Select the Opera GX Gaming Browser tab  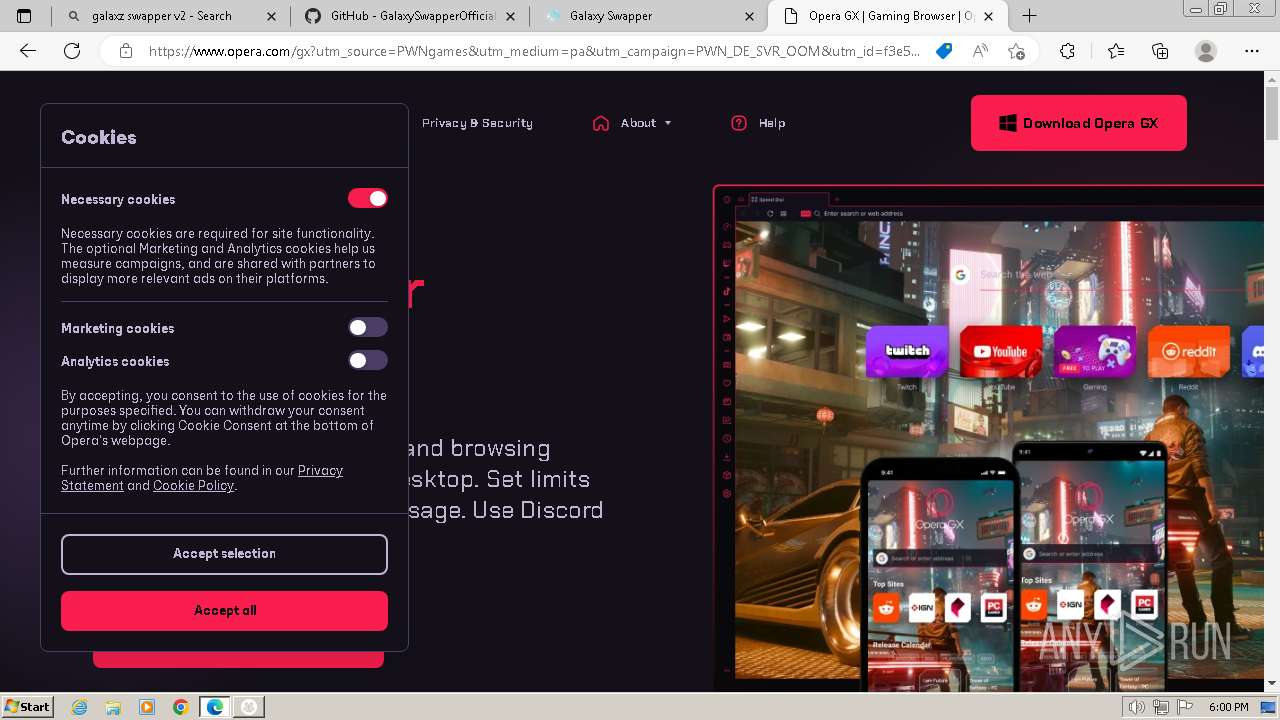pos(889,16)
